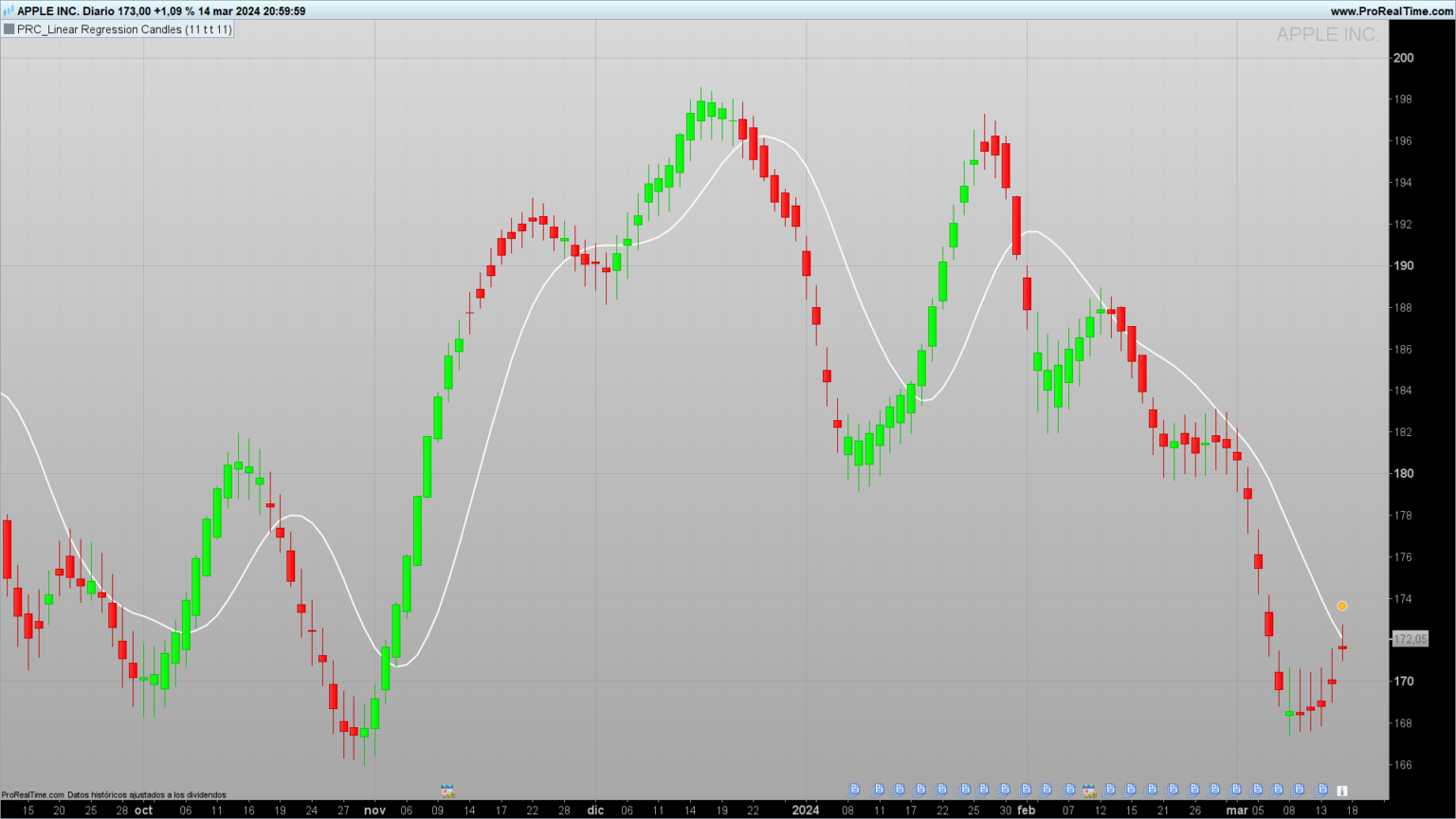Image resolution: width=1456 pixels, height=819 pixels.
Task: Click the oct label on the date axis
Action: point(144,810)
